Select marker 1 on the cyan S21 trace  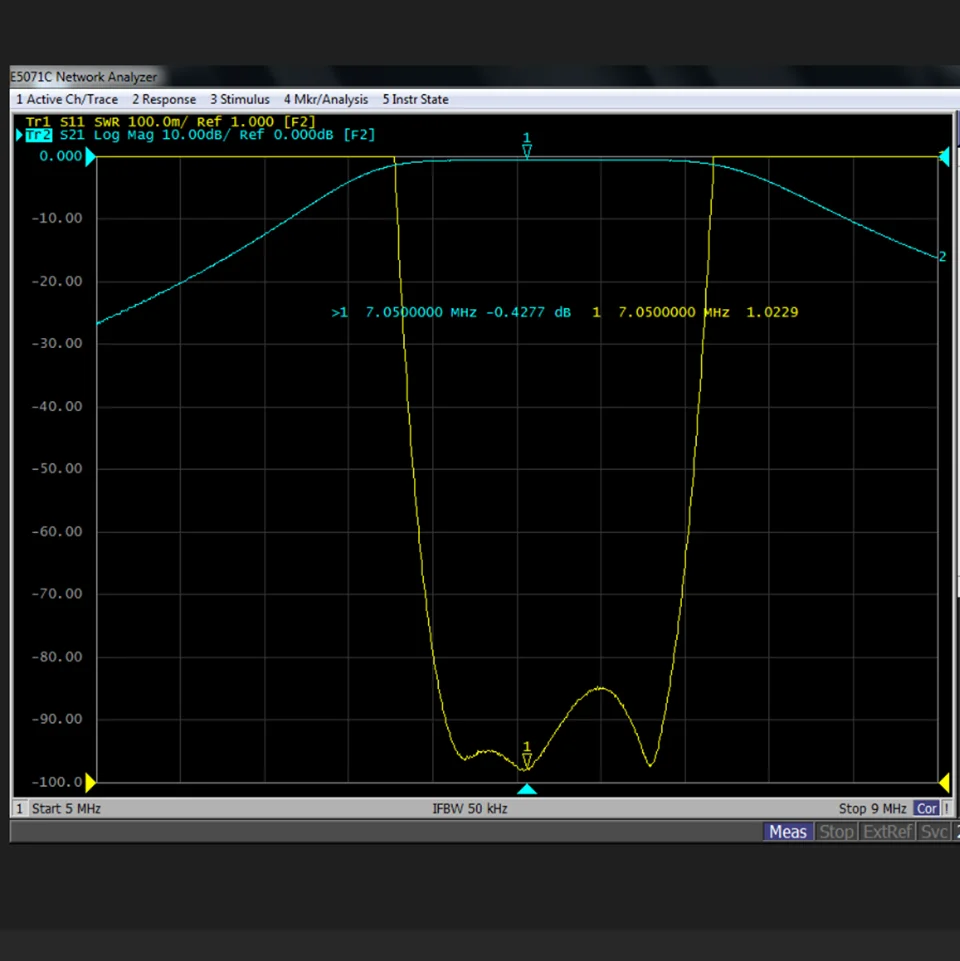(527, 146)
